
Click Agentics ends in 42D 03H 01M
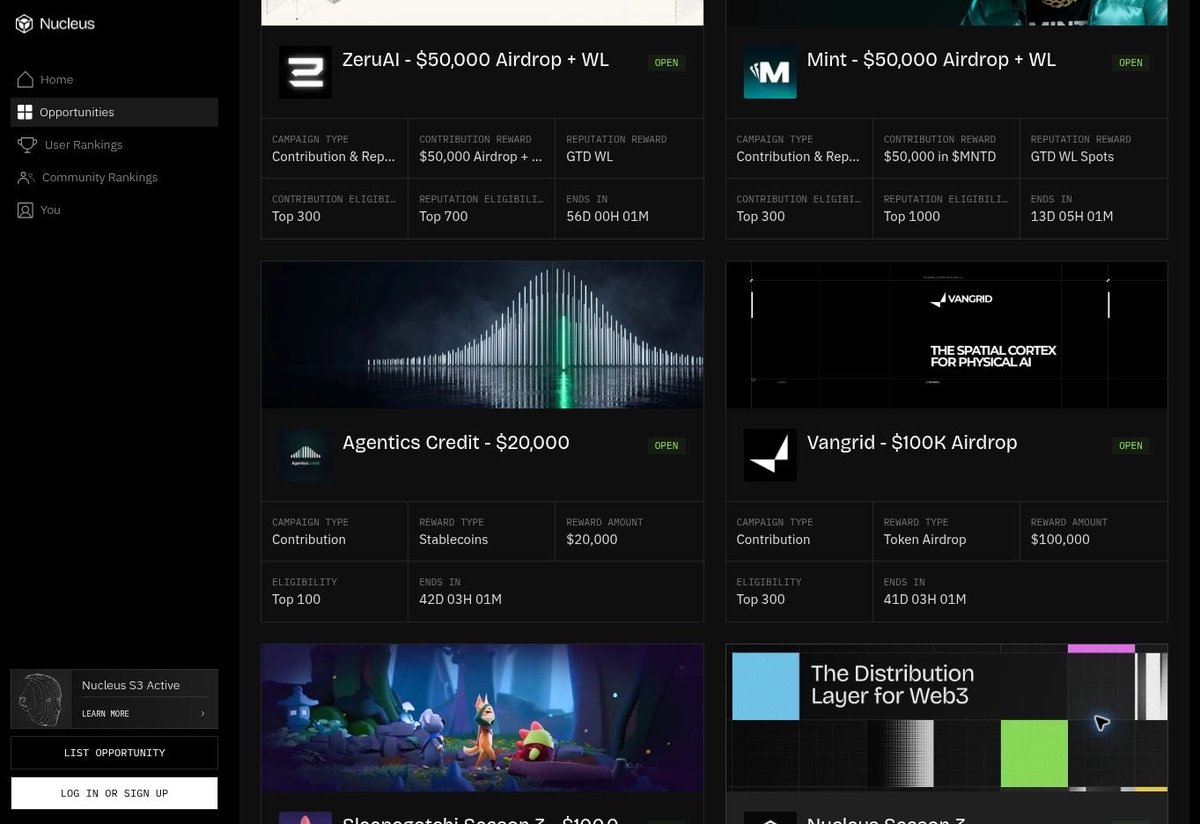click(x=460, y=599)
